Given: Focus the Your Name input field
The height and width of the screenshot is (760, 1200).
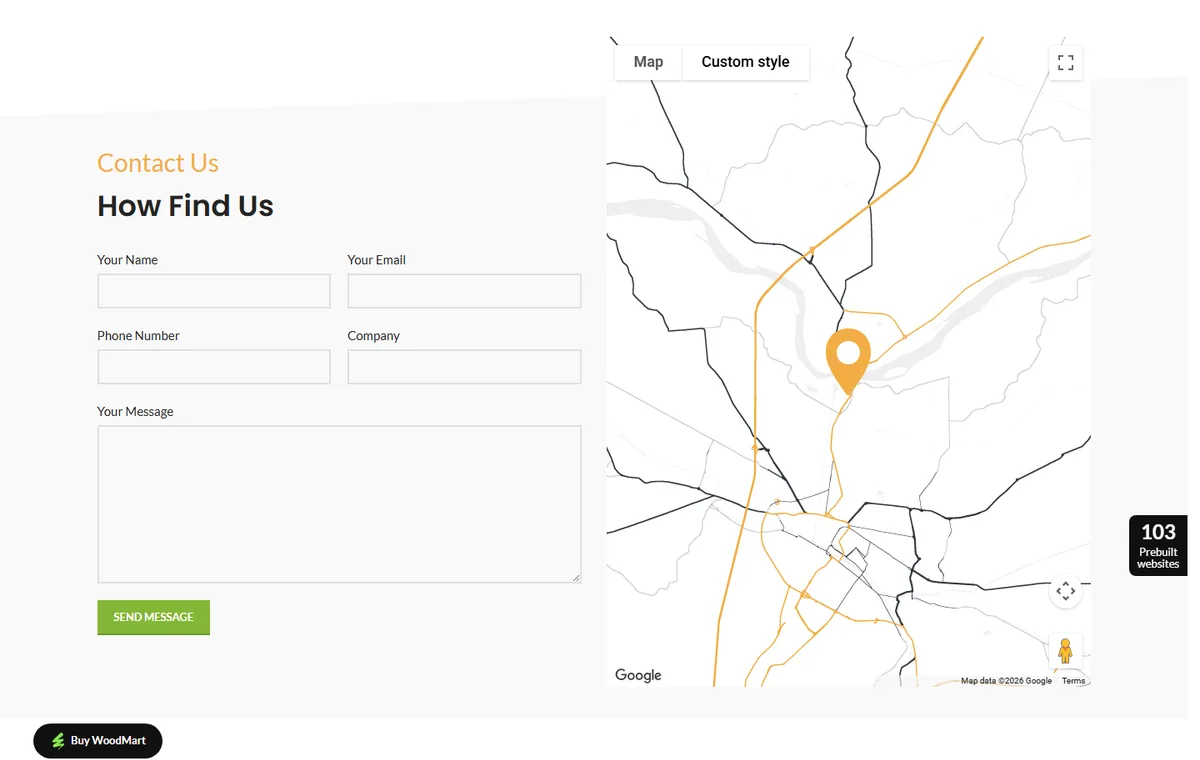Looking at the screenshot, I should 214,291.
